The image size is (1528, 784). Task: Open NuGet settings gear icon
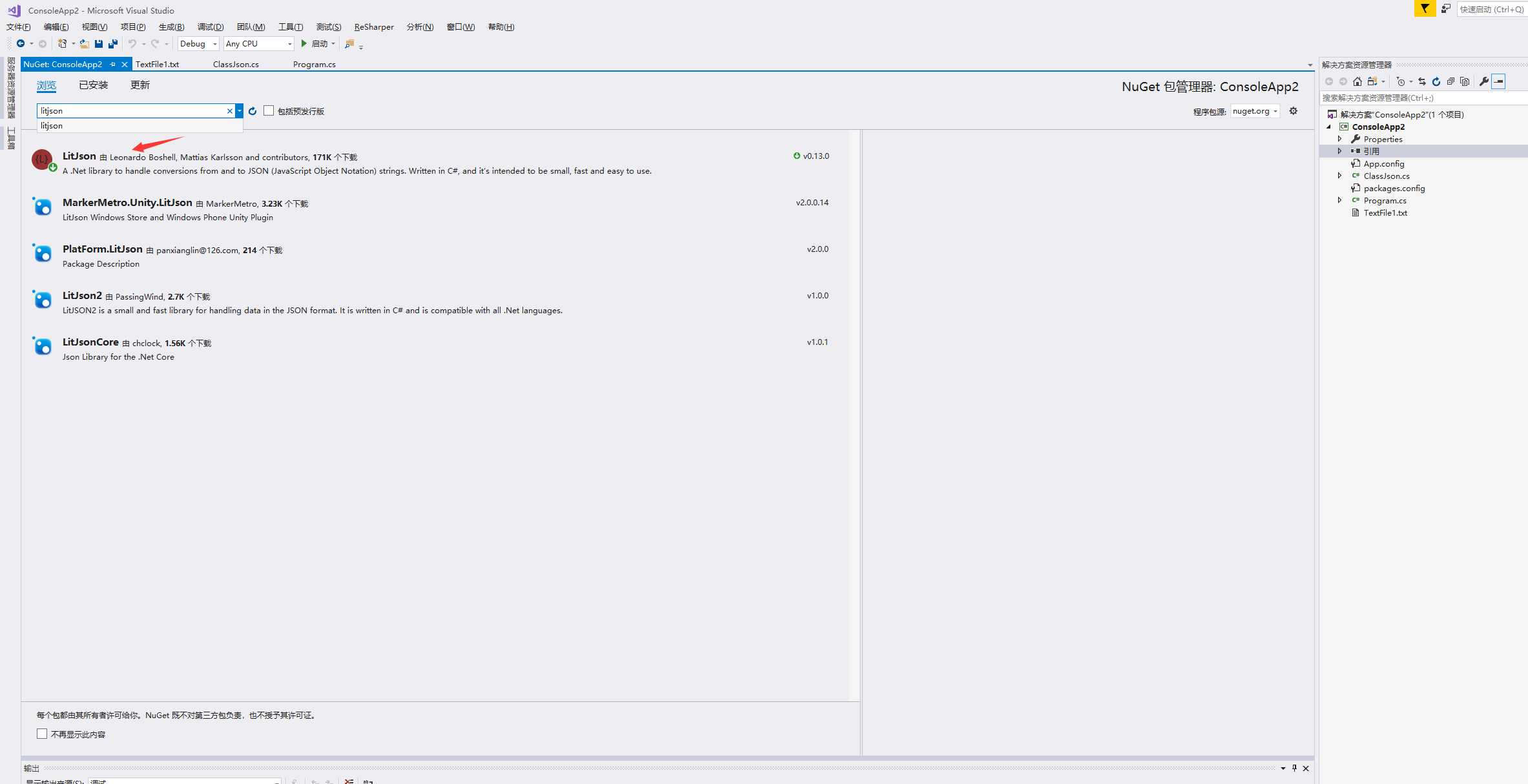point(1294,111)
